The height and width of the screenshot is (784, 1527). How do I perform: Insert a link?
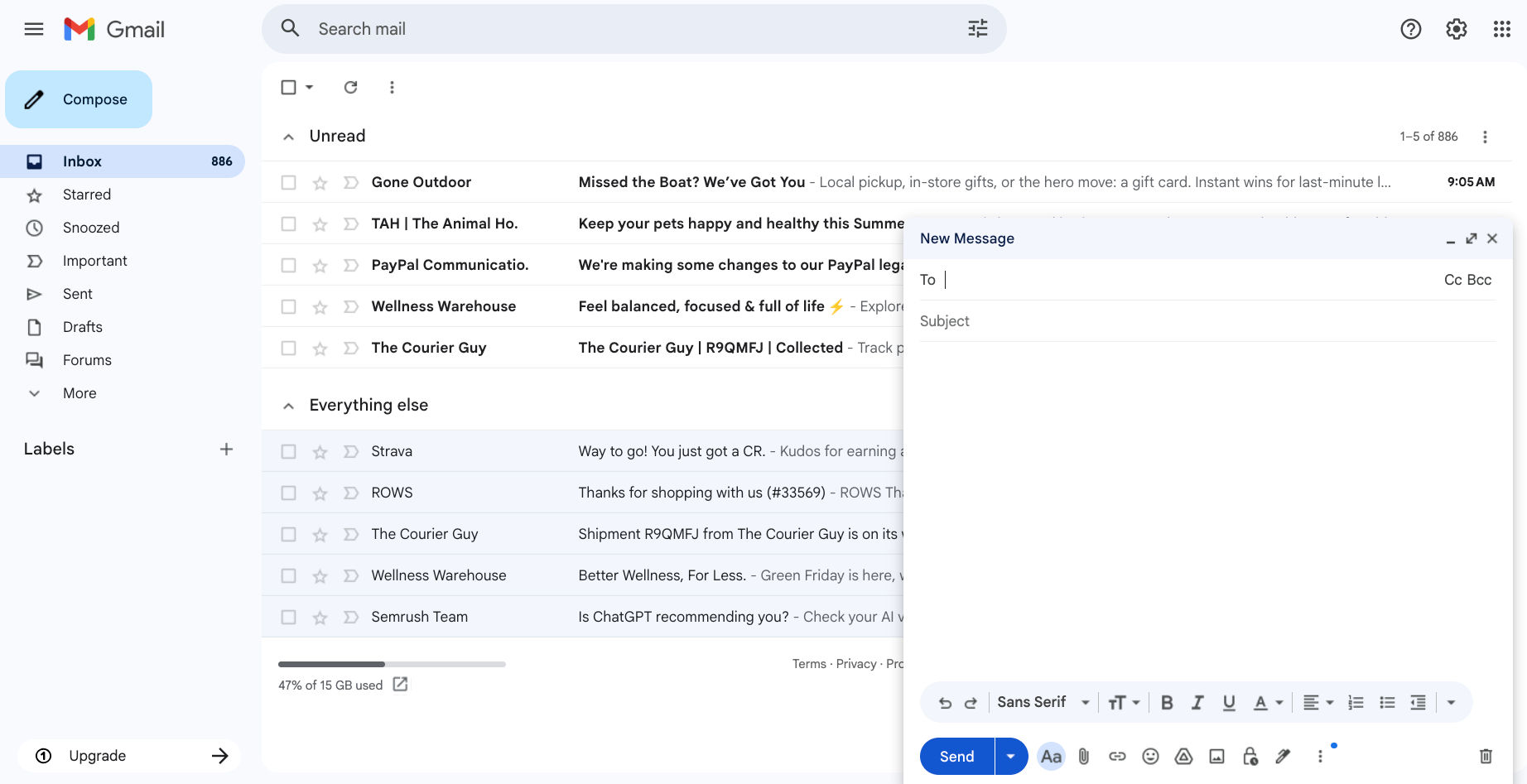[1117, 756]
